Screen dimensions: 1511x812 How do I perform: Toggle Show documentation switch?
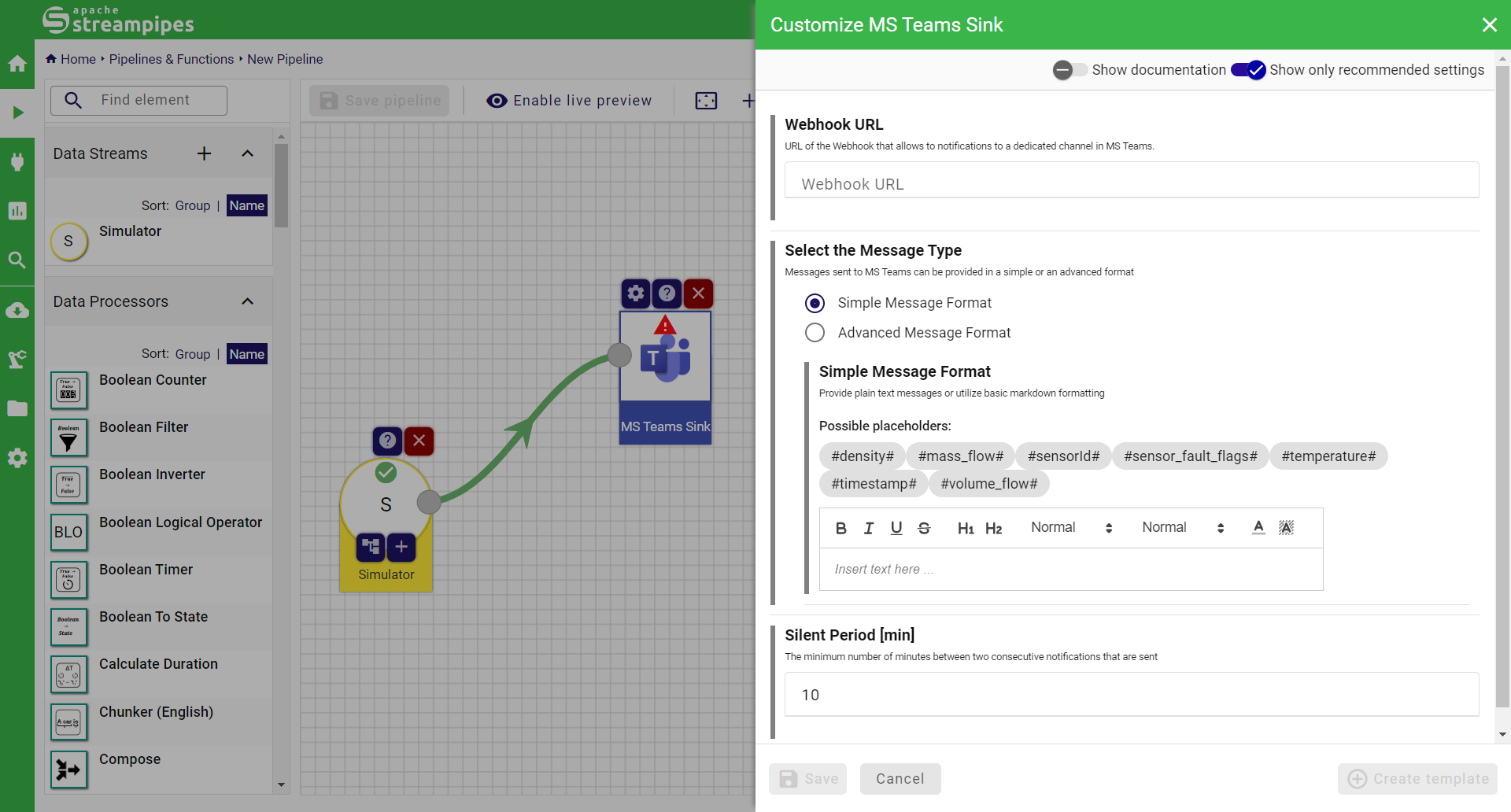(1070, 70)
